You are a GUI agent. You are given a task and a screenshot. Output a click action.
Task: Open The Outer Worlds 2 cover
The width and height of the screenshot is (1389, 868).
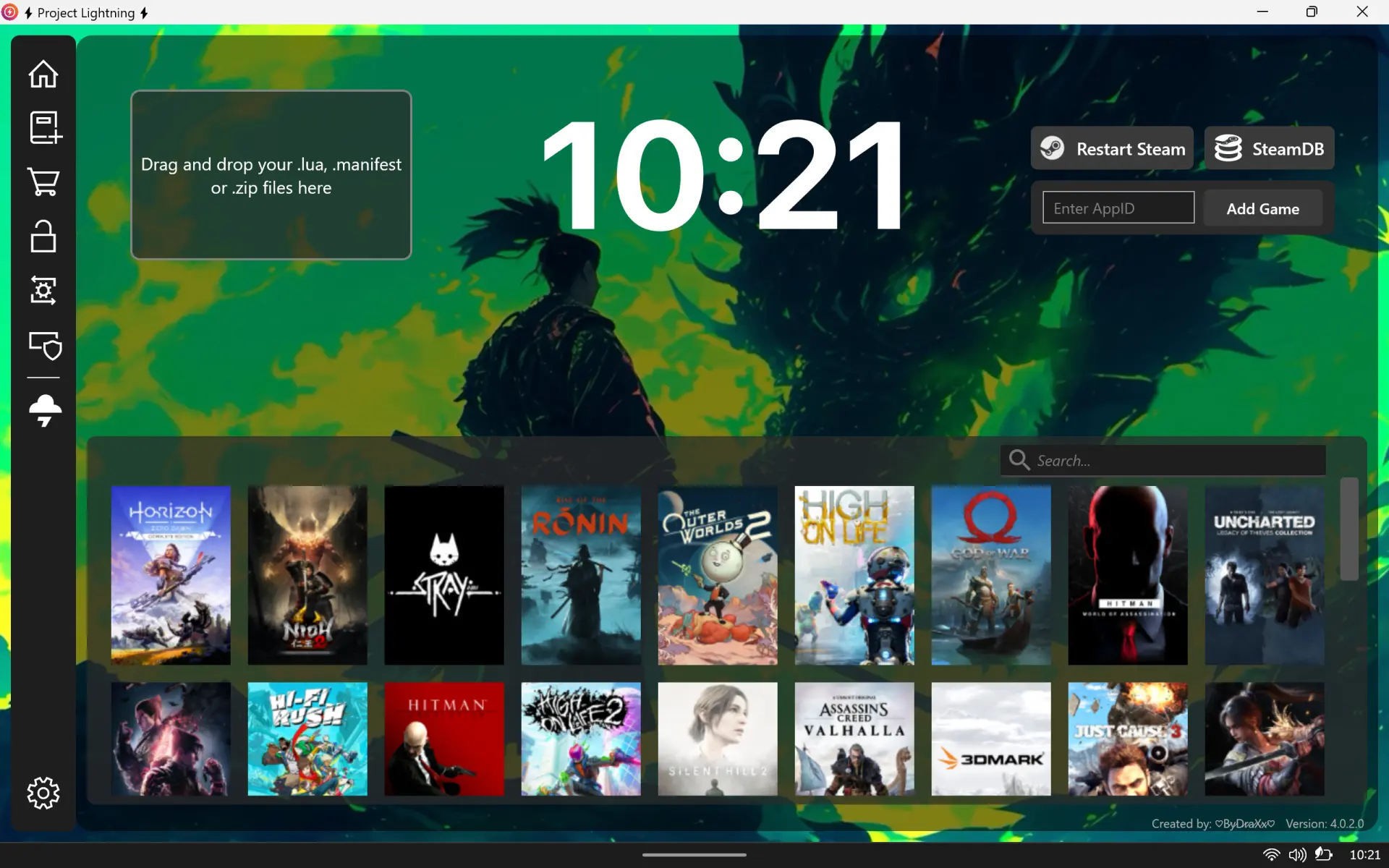718,575
